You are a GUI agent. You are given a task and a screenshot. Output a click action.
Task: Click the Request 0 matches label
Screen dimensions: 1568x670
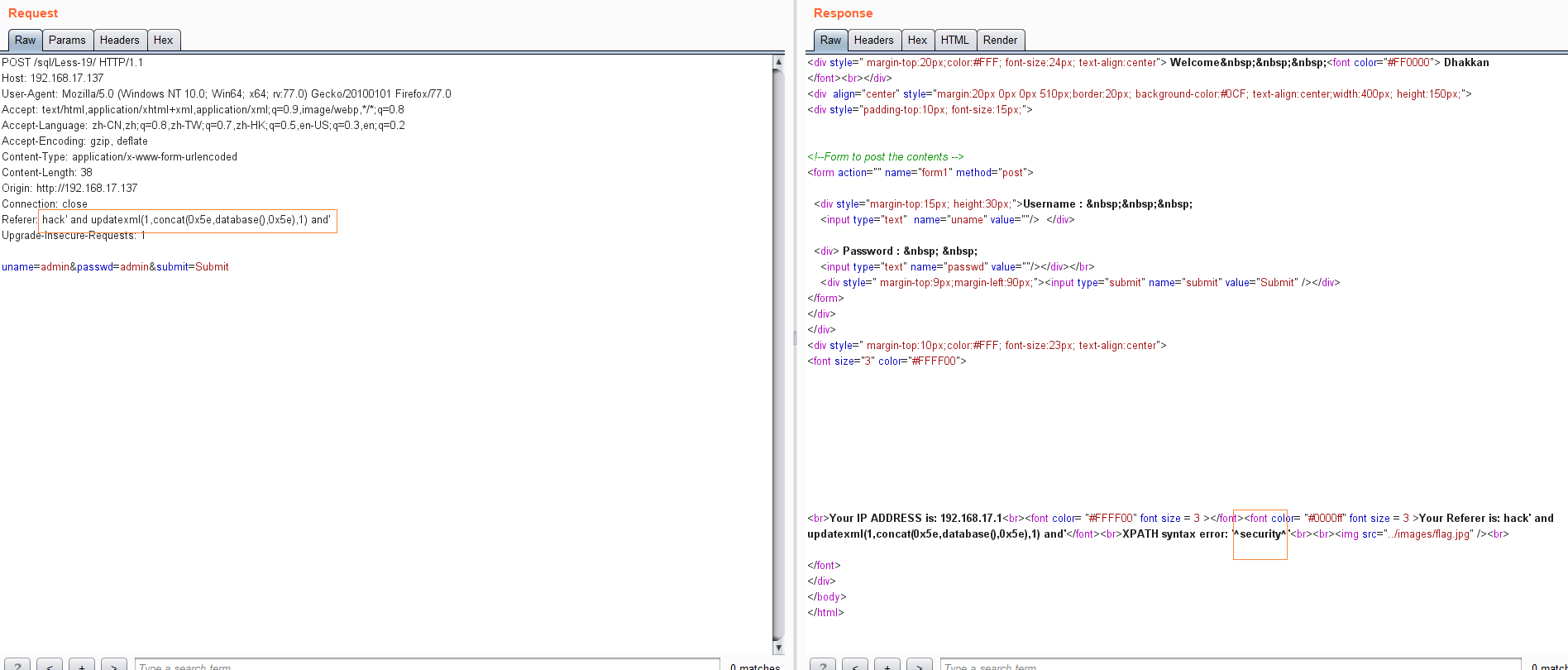755,666
